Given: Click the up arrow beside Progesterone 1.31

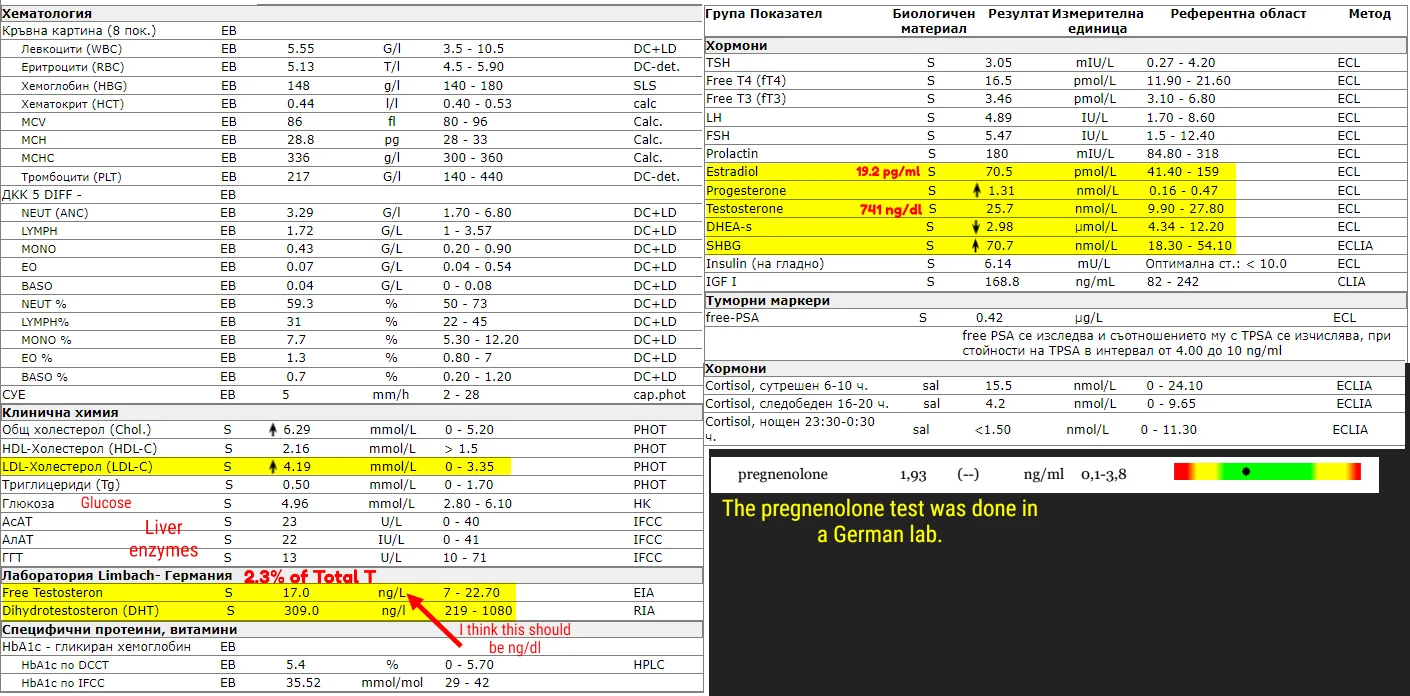Looking at the screenshot, I should (x=975, y=191).
